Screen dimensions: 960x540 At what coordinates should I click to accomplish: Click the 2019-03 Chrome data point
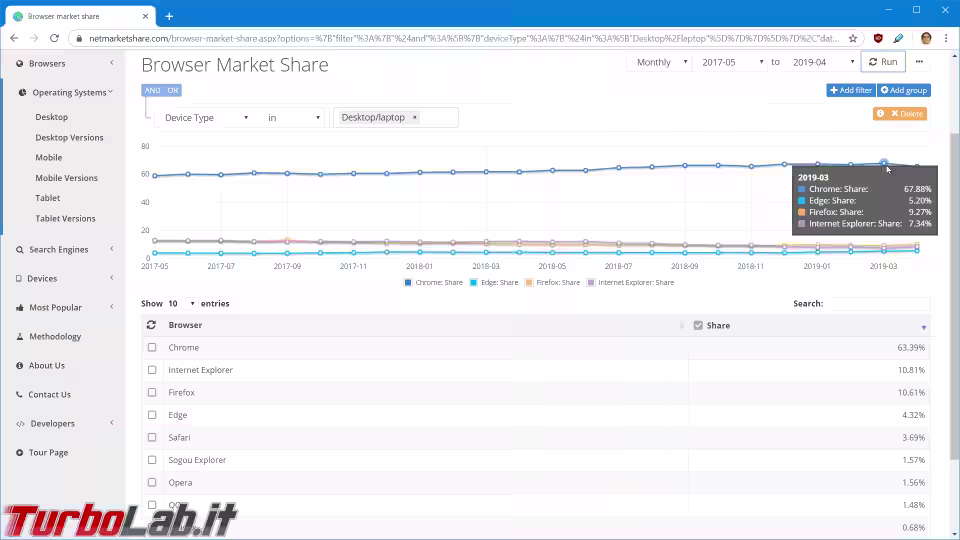(x=883, y=163)
